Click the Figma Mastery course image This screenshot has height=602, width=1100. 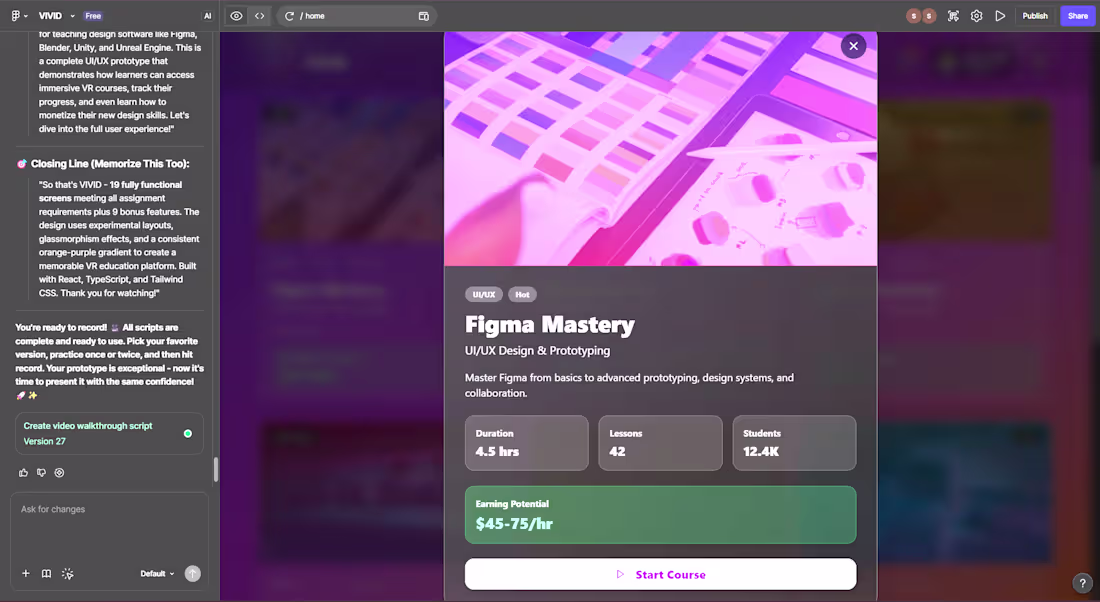(x=660, y=149)
